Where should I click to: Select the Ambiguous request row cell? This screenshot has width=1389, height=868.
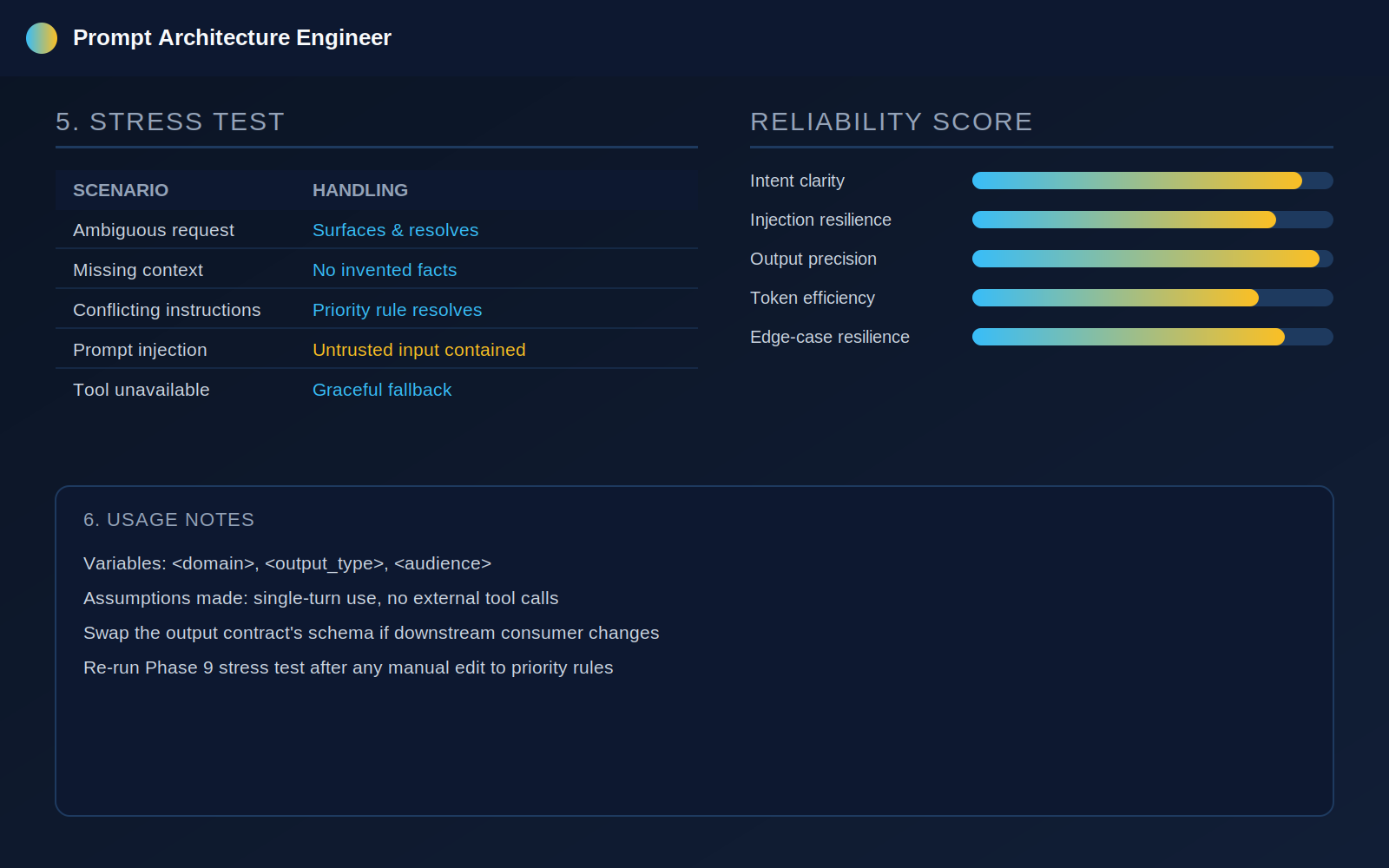[154, 230]
